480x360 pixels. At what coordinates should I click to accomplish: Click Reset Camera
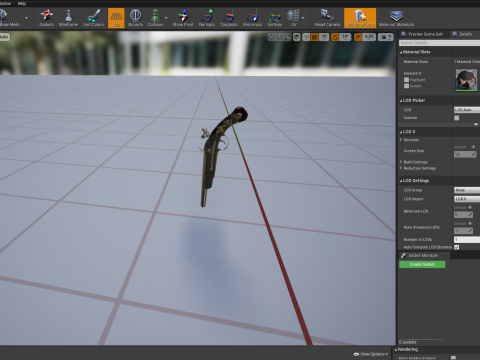(327, 18)
